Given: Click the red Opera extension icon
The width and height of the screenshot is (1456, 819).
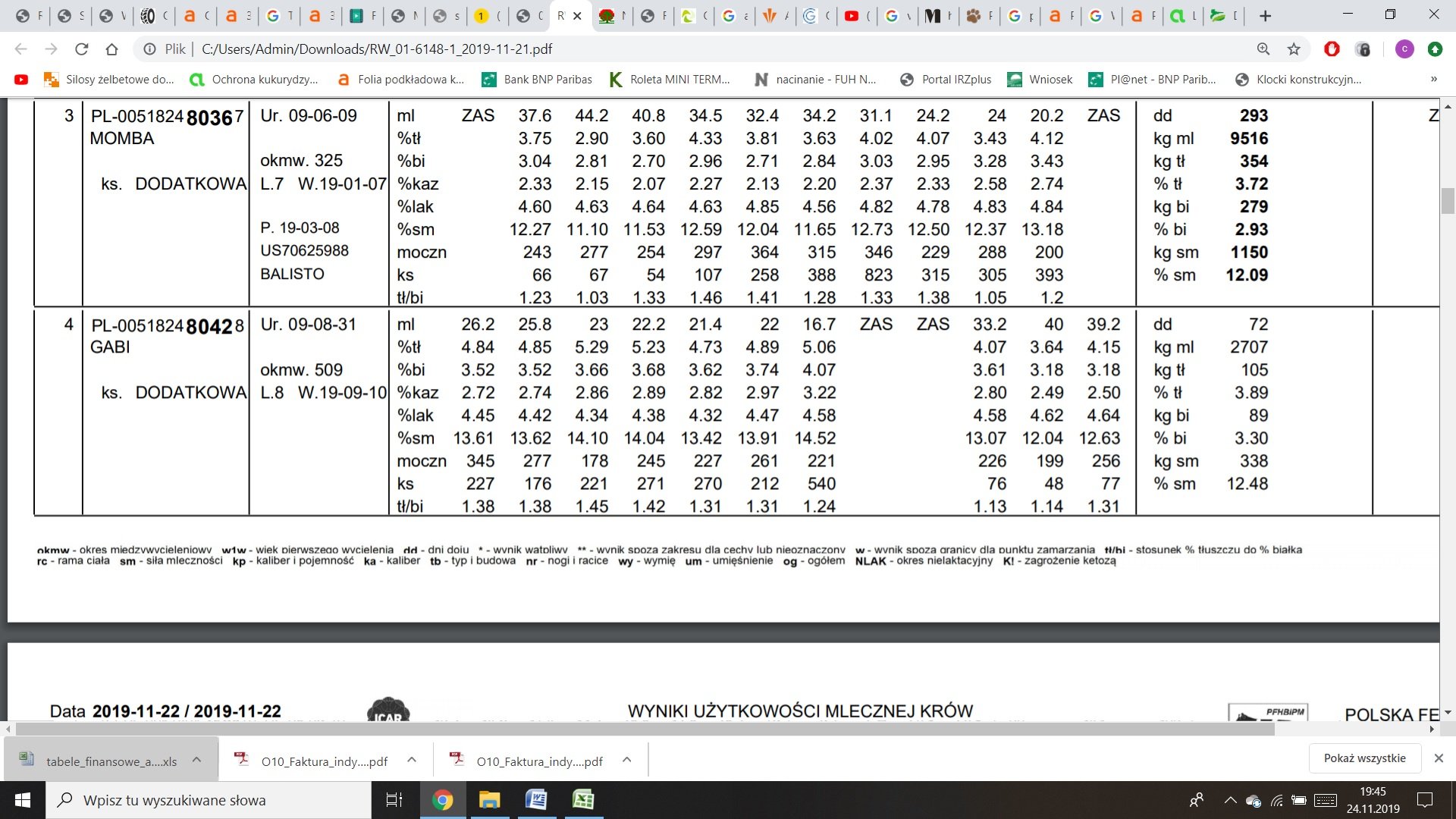Looking at the screenshot, I should 1332,49.
